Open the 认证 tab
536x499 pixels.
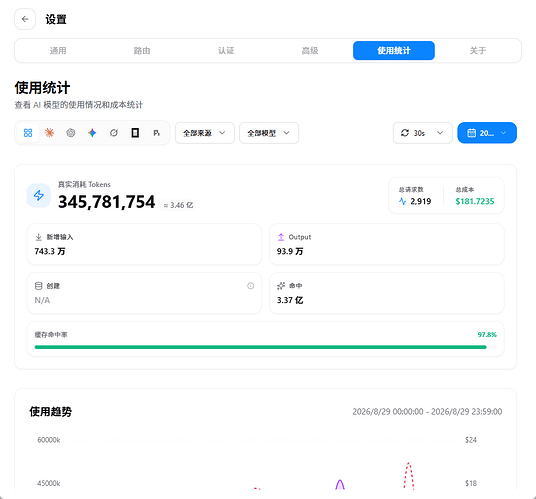(x=226, y=51)
